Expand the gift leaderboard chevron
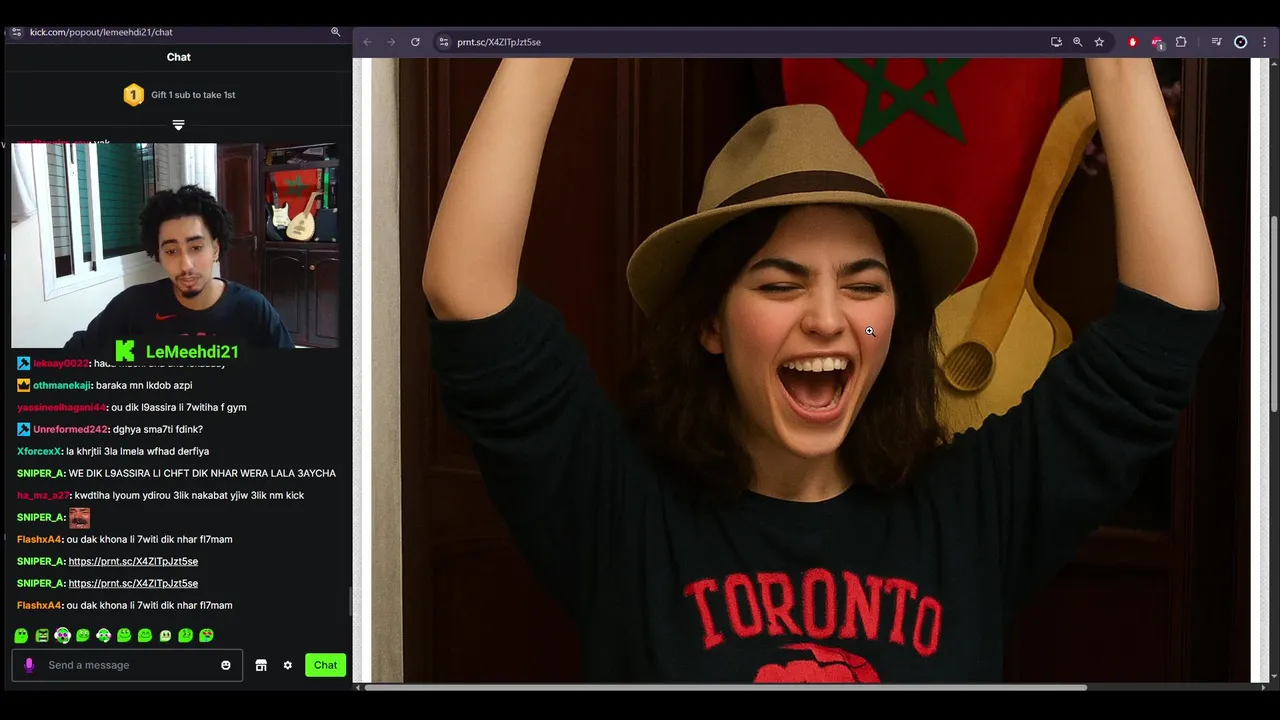 (x=178, y=125)
